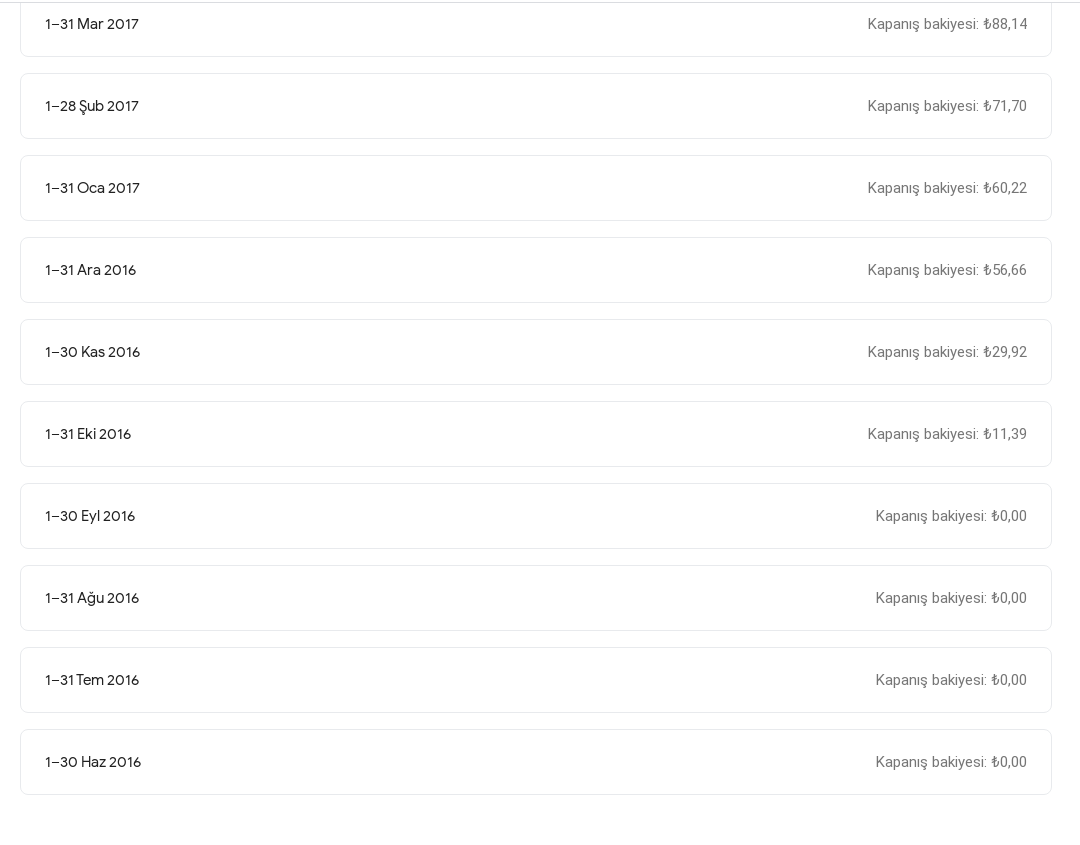Viewport: 1080px width, 845px height.
Task: Select the 1–31 Ara 2016 period
Action: (x=536, y=270)
